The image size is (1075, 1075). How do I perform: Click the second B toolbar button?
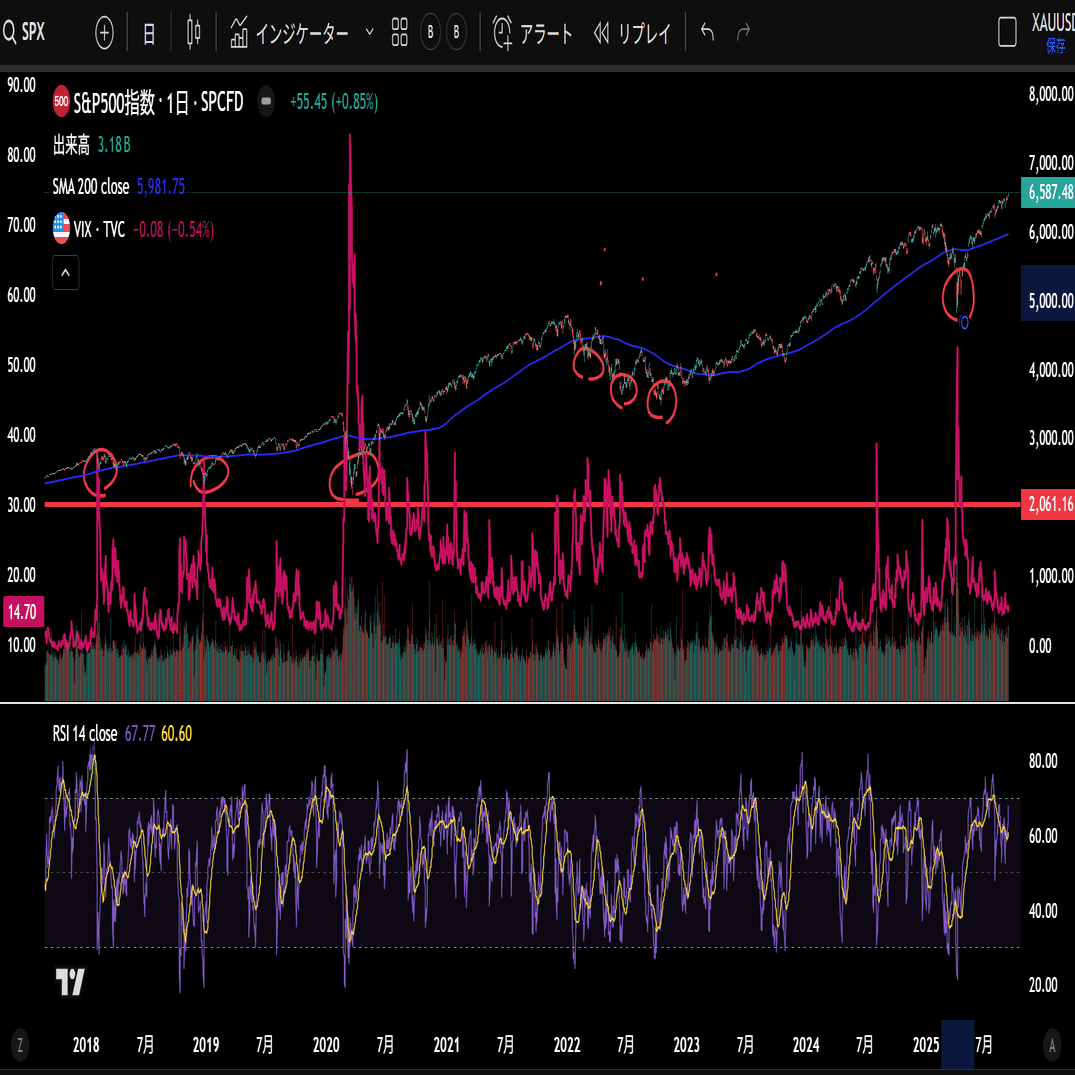coord(456,32)
